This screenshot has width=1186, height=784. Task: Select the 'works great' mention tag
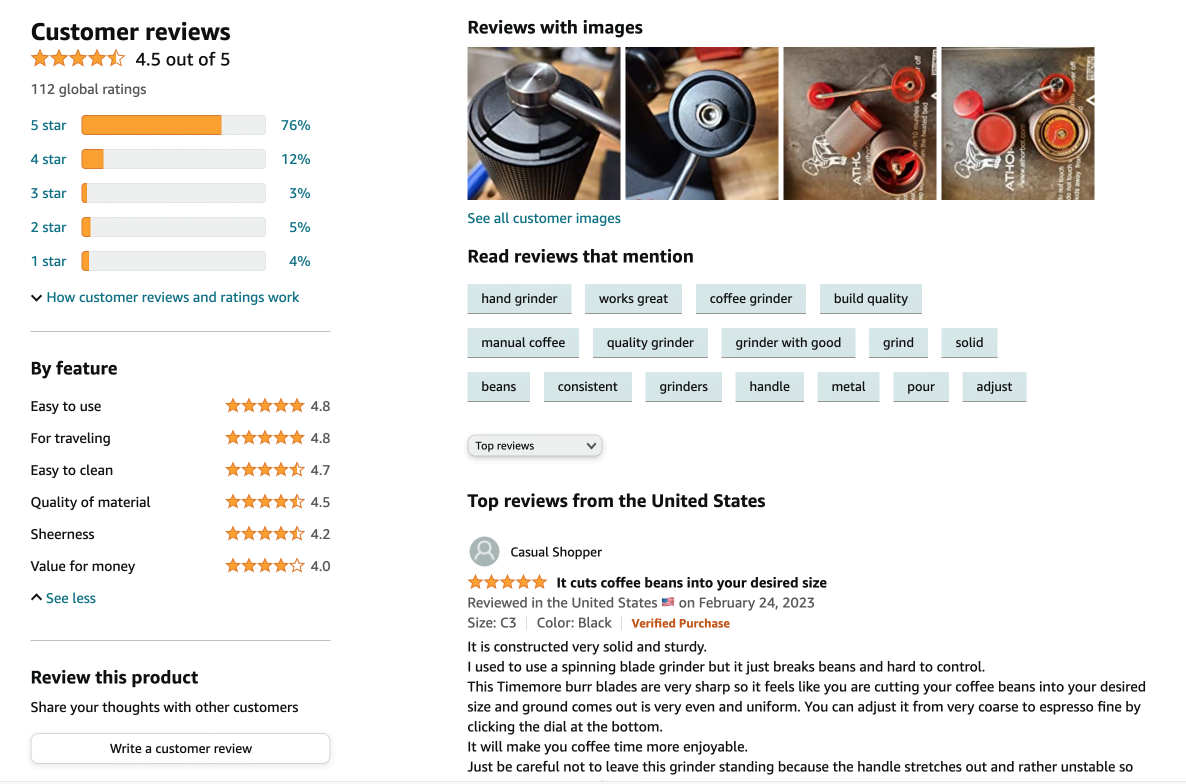coord(633,299)
